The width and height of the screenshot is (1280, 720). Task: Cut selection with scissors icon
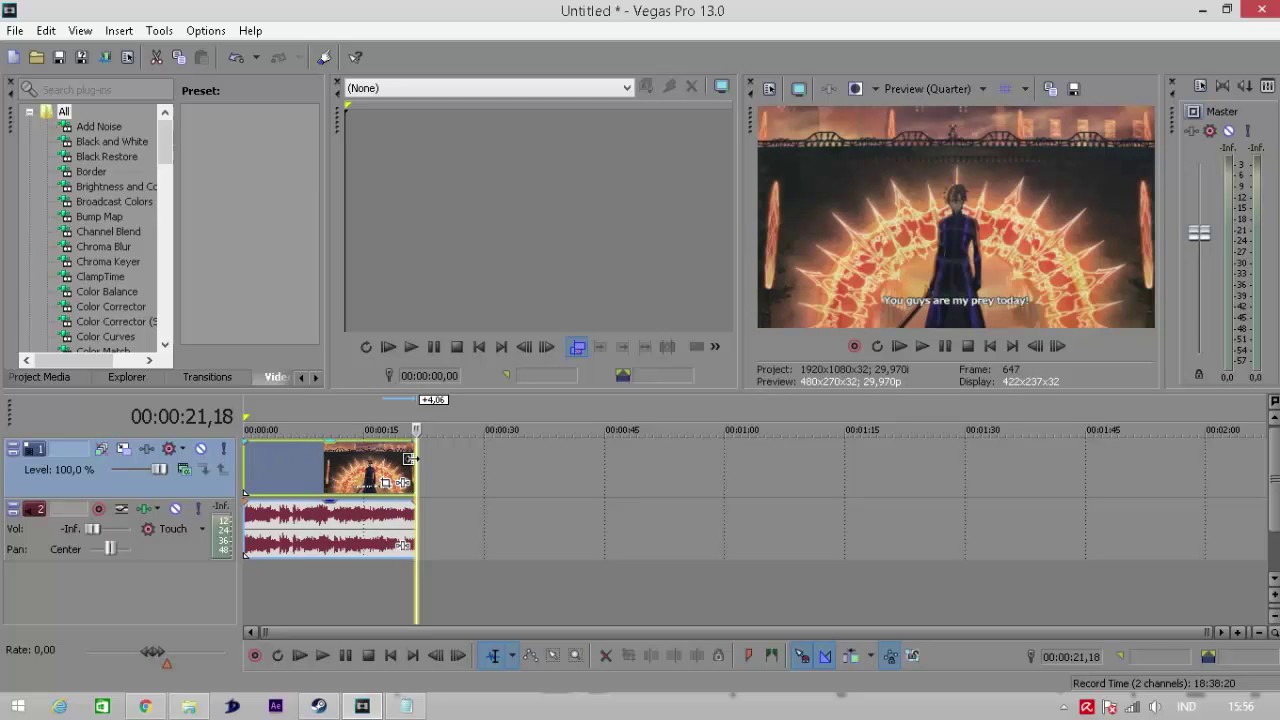[x=156, y=58]
